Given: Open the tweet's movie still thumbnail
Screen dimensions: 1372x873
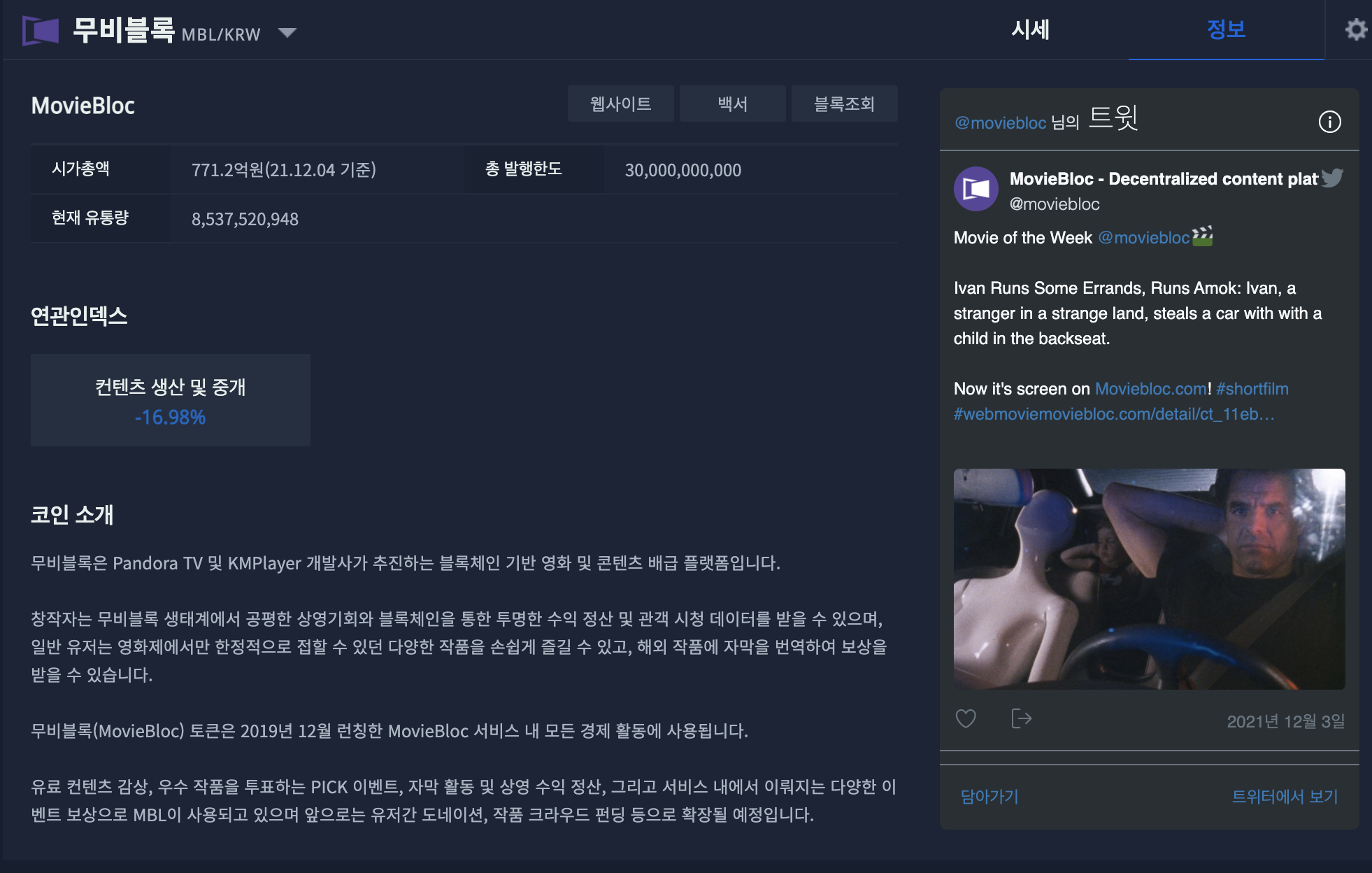Looking at the screenshot, I should (1149, 579).
